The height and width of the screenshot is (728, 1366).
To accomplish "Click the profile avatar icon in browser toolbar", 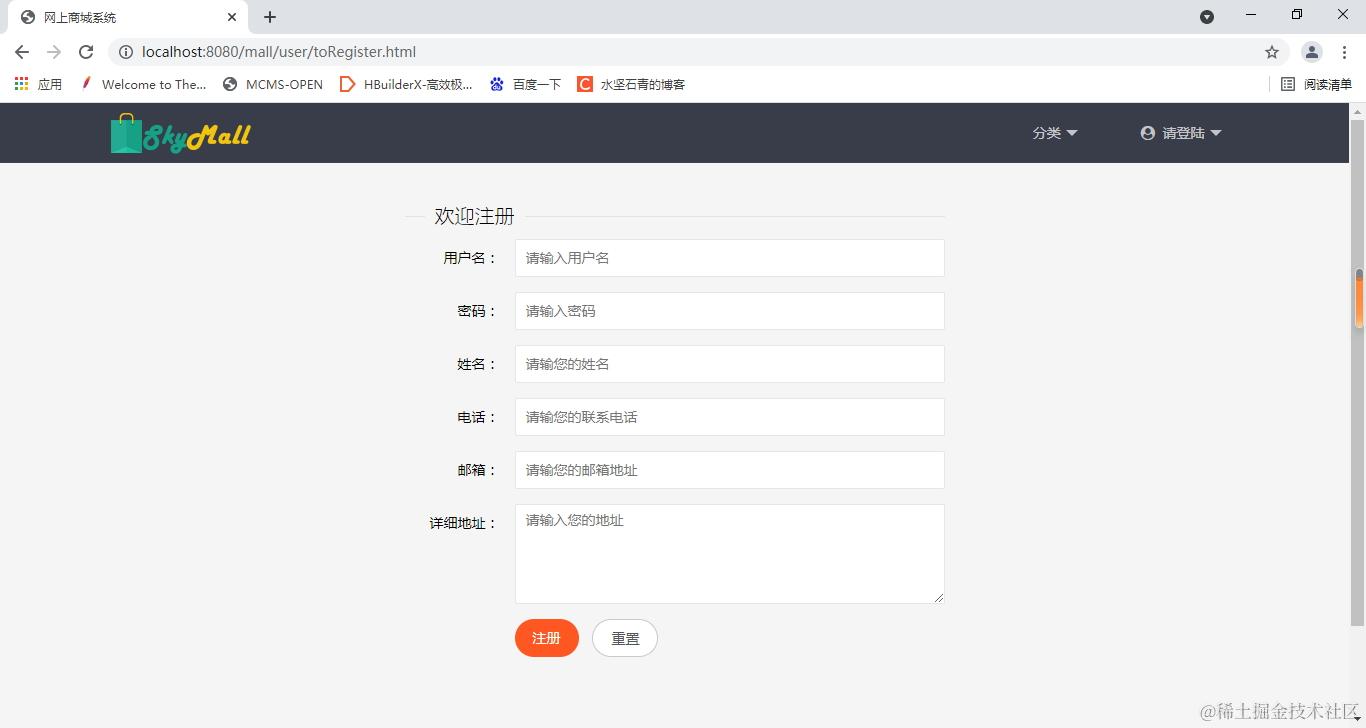I will tap(1311, 52).
